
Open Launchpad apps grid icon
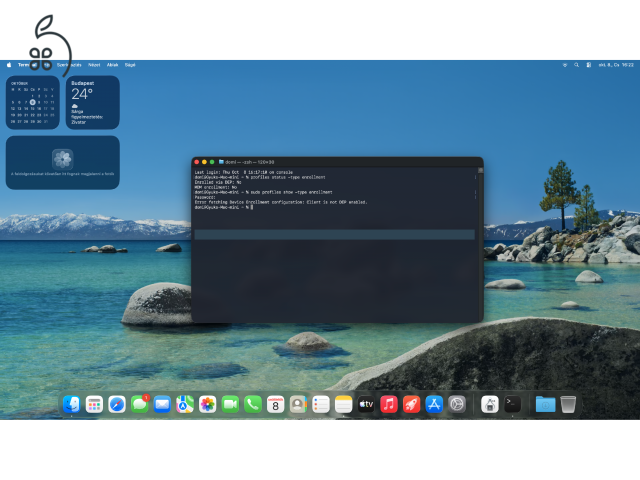94,404
